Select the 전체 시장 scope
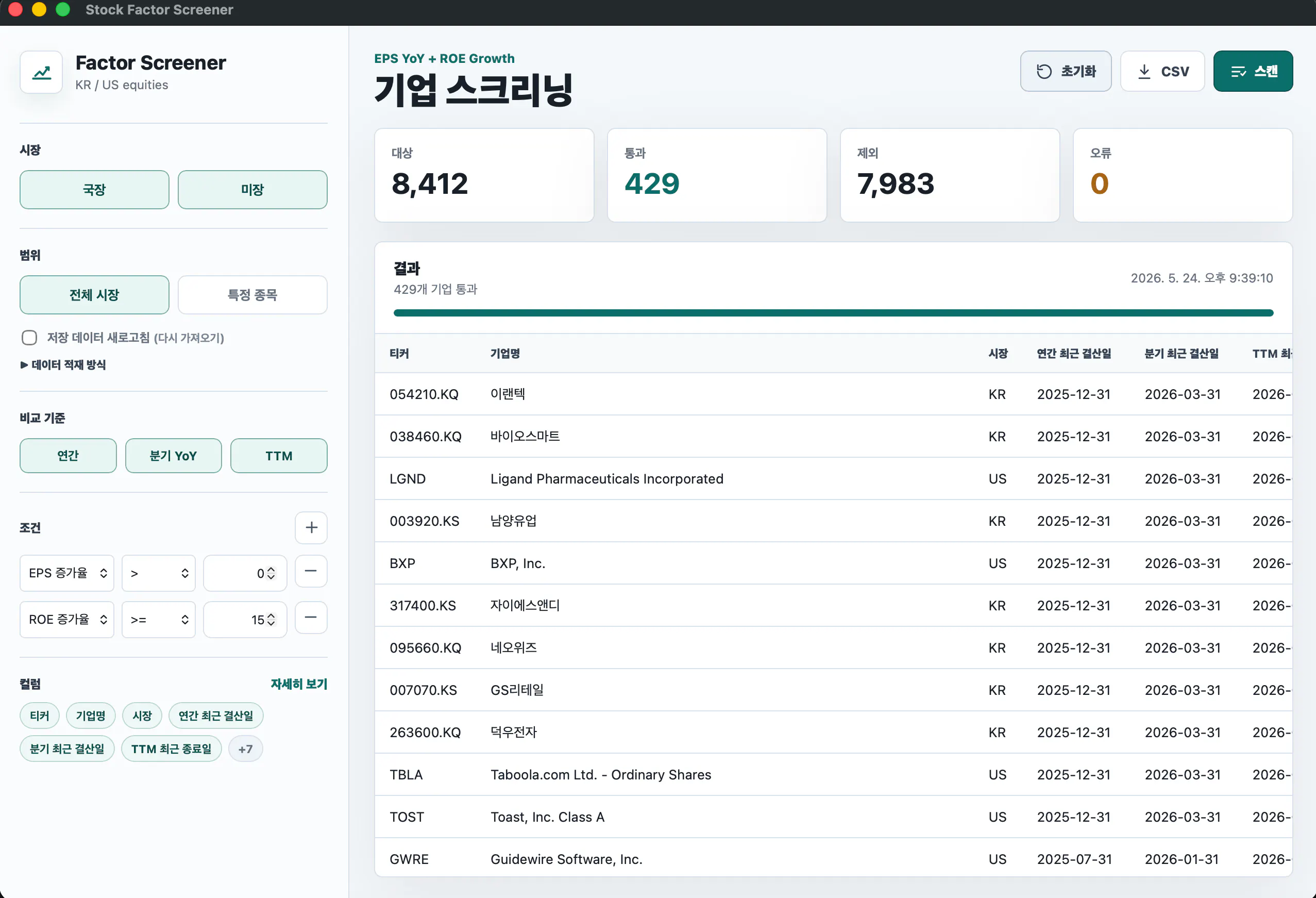 (x=95, y=295)
